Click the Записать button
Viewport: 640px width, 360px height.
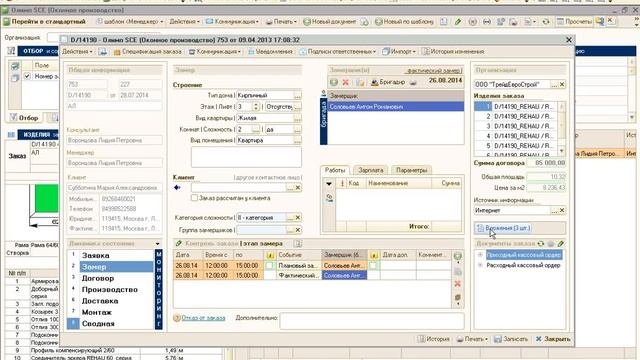click(x=511, y=339)
